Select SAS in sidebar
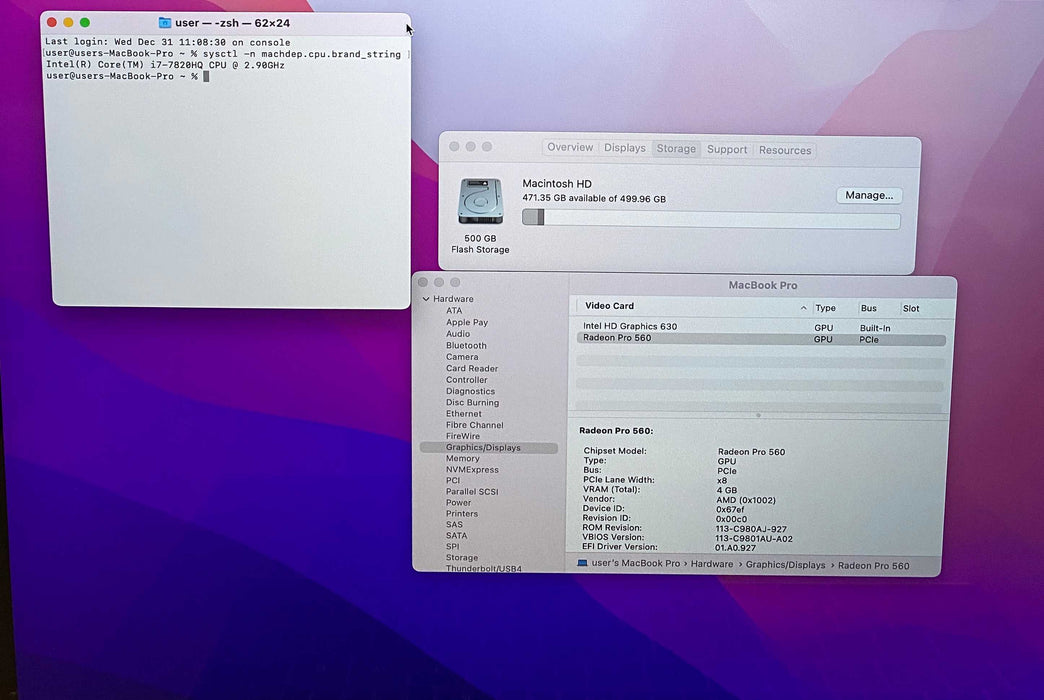 click(x=454, y=525)
